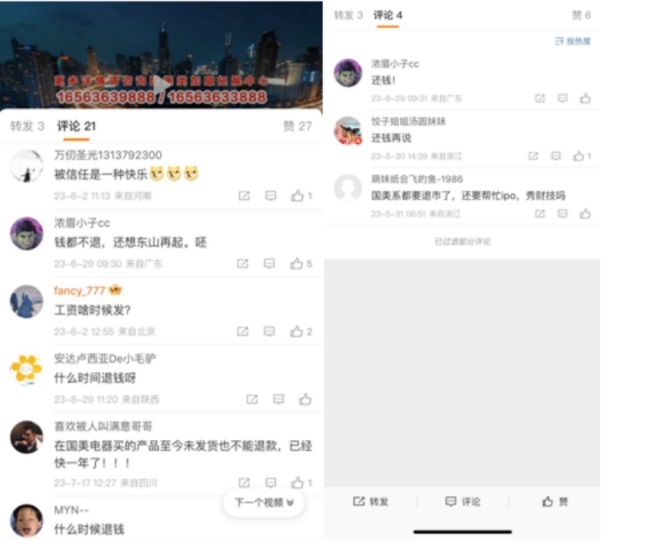This screenshot has width=660, height=551.
Task: Expand the 已过滤部分评论 notice
Action: click(462, 242)
